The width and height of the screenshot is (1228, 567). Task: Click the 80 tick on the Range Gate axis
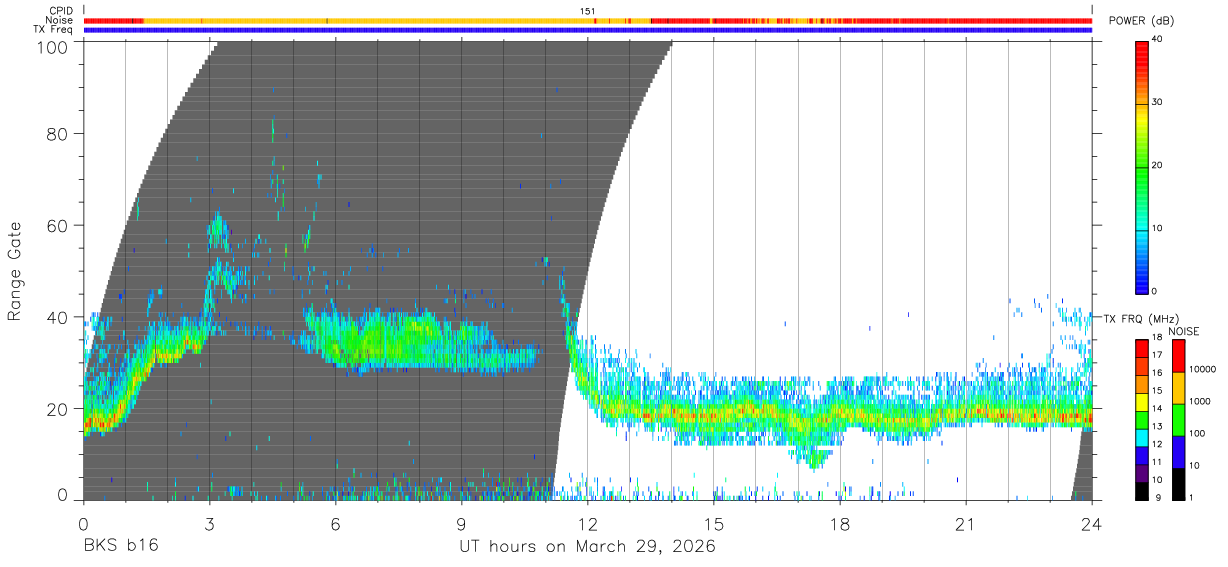coord(57,133)
